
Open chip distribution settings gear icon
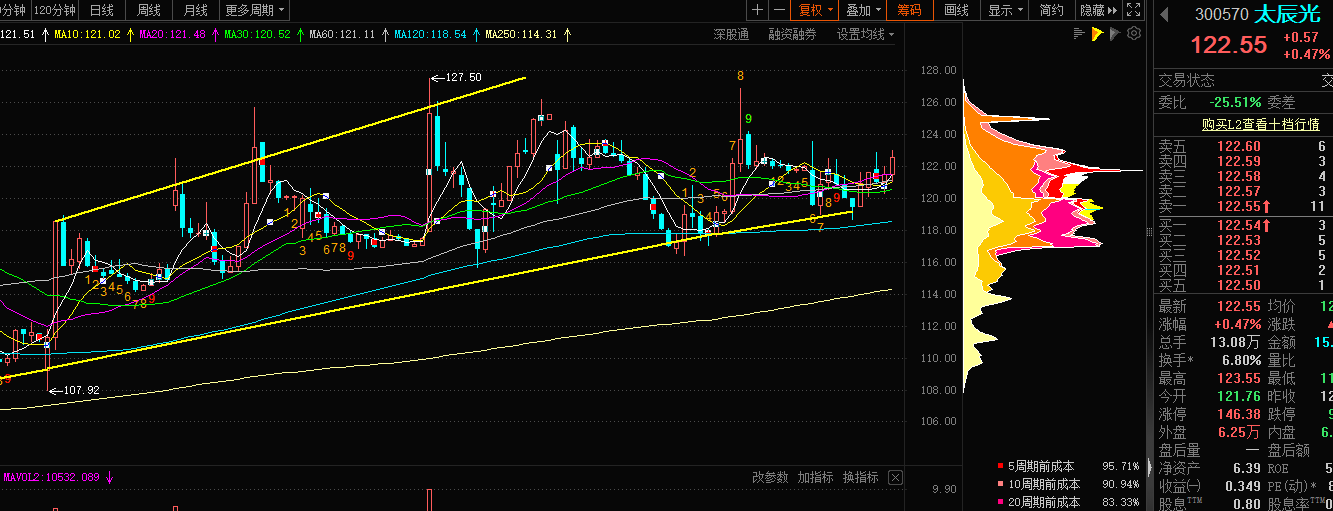(x=1134, y=34)
